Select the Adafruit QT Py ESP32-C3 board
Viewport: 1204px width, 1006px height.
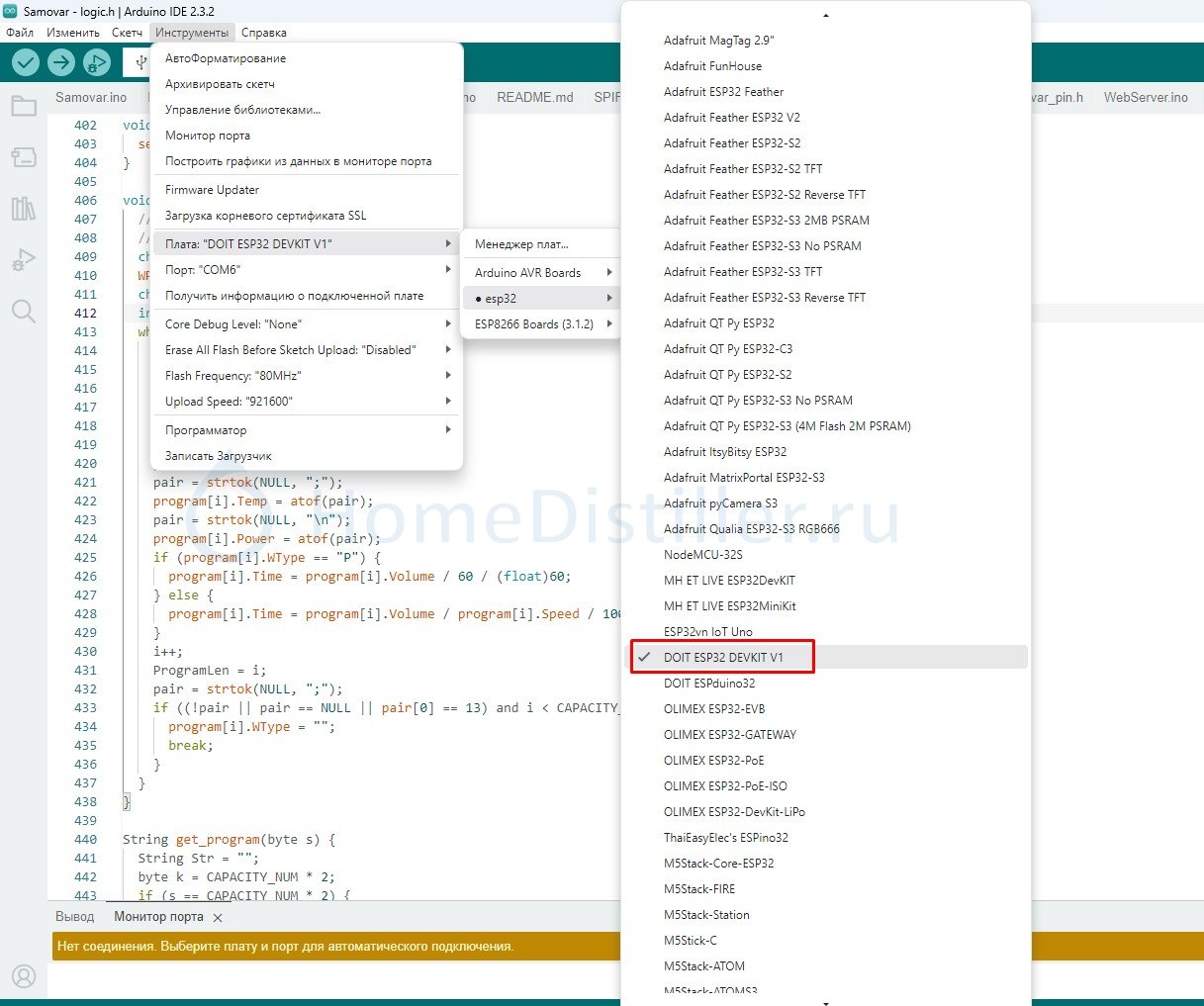pos(825,349)
